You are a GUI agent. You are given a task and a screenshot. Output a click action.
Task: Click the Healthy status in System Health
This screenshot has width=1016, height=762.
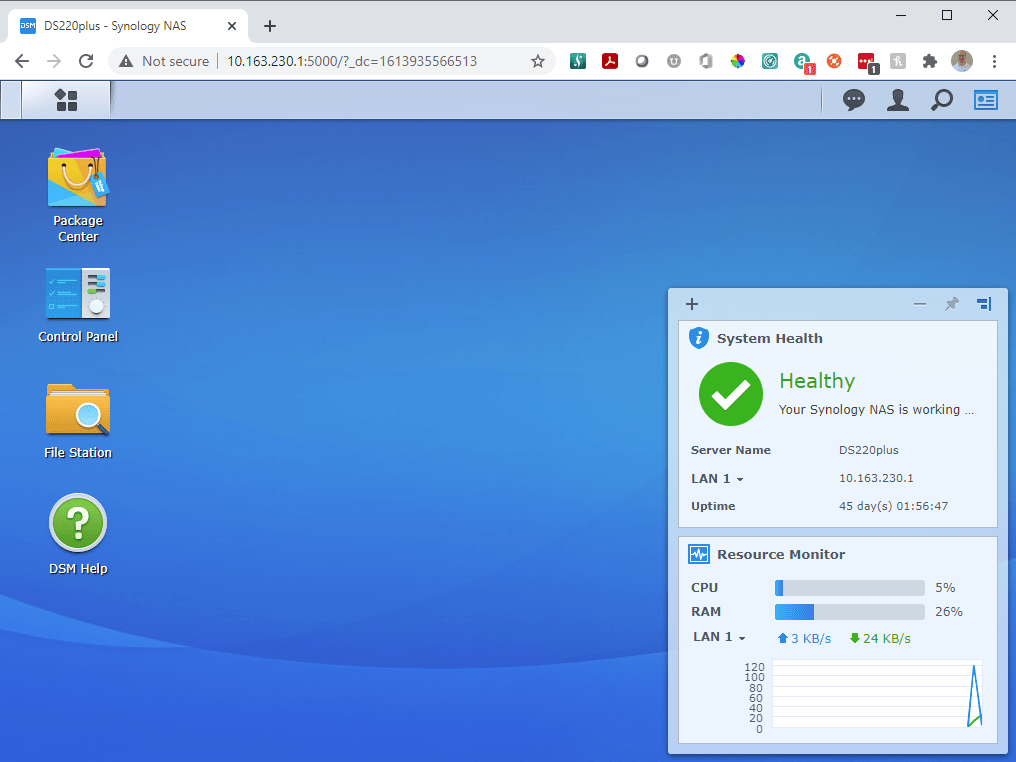tap(817, 381)
